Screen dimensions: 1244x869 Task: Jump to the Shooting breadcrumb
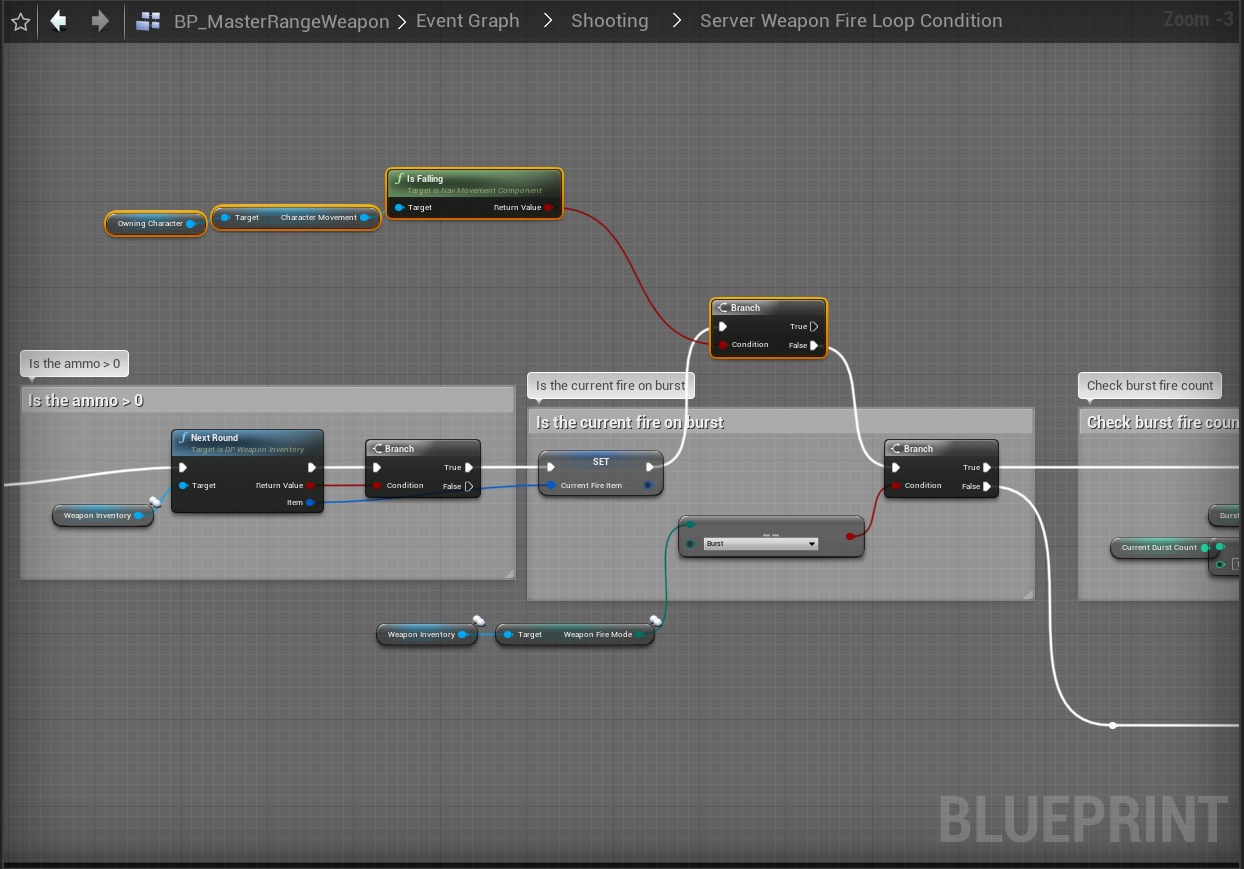tap(609, 21)
